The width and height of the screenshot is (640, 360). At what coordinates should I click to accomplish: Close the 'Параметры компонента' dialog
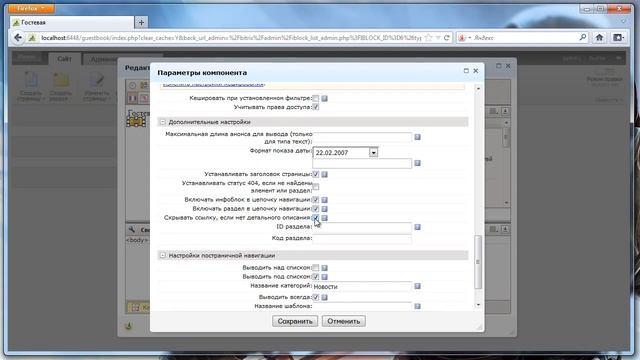pyautogui.click(x=476, y=71)
